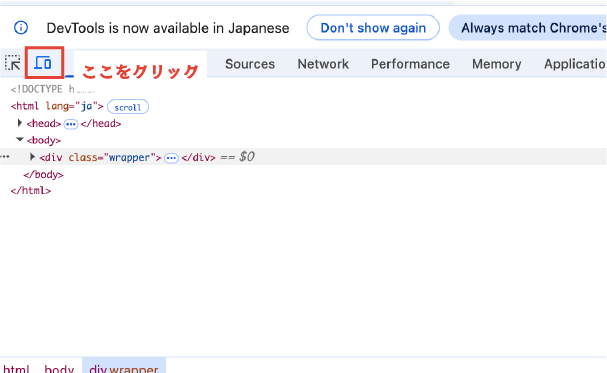Click the ellipsis badge inside head element
The height and width of the screenshot is (373, 607).
coord(70,124)
